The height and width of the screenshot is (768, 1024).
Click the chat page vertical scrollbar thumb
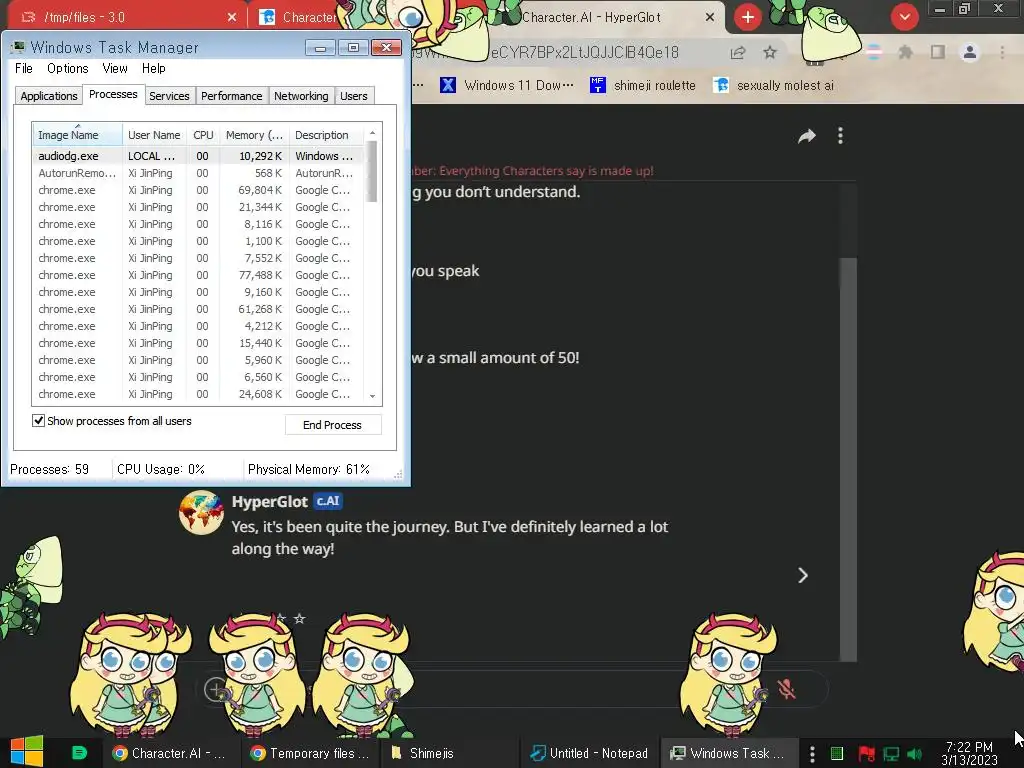pyautogui.click(x=848, y=459)
